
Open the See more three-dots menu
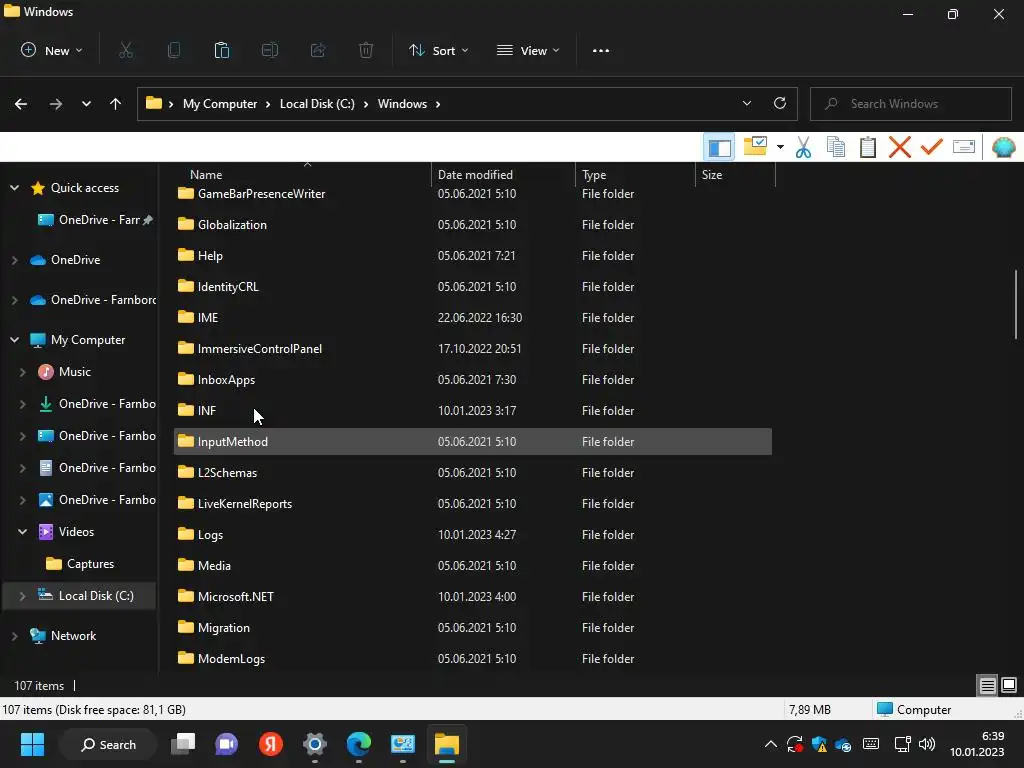click(x=601, y=50)
